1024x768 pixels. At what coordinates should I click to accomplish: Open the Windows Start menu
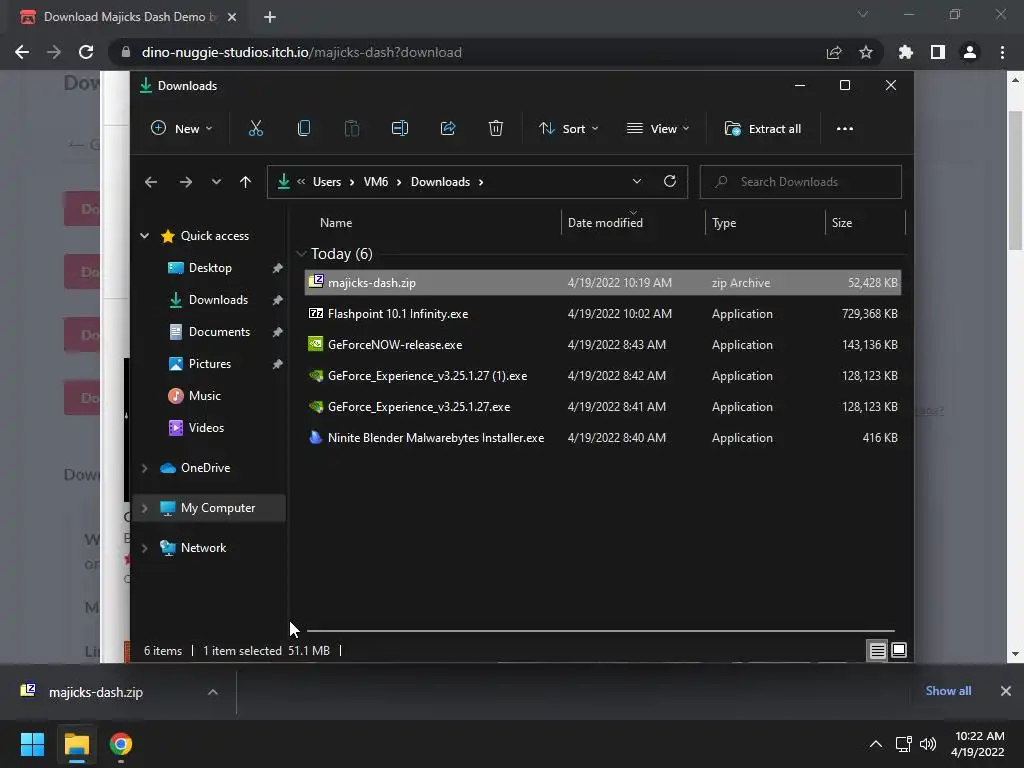(32, 744)
